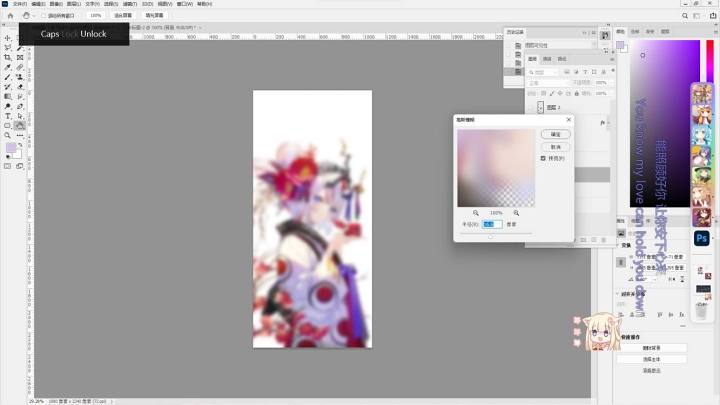The width and height of the screenshot is (720, 405).
Task: Open toolbox foreground color swatch
Action: 11,148
